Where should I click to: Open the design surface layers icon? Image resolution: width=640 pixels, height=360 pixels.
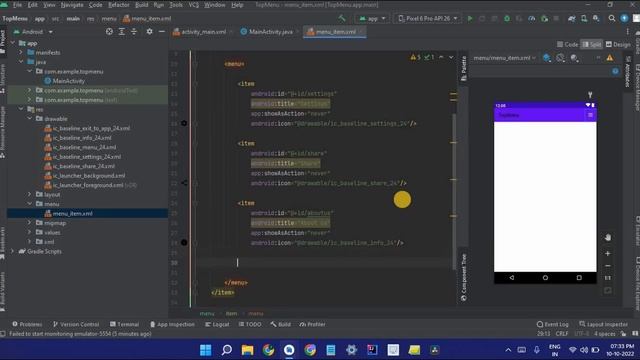pos(547,58)
